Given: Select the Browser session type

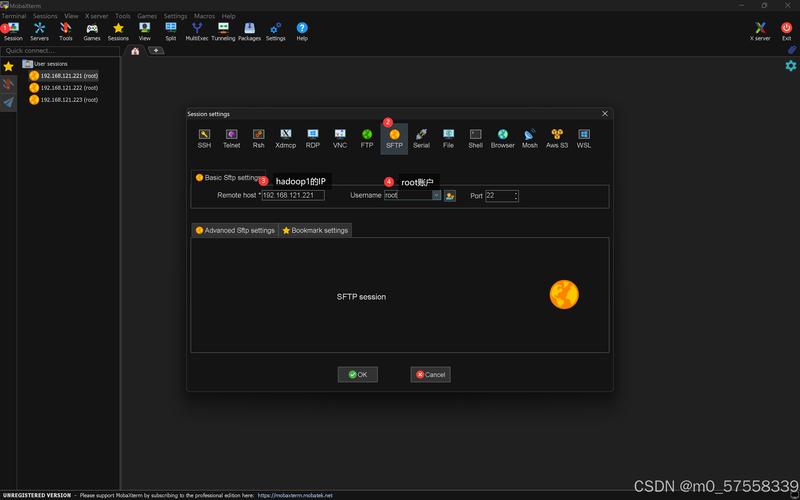Looking at the screenshot, I should 503,138.
